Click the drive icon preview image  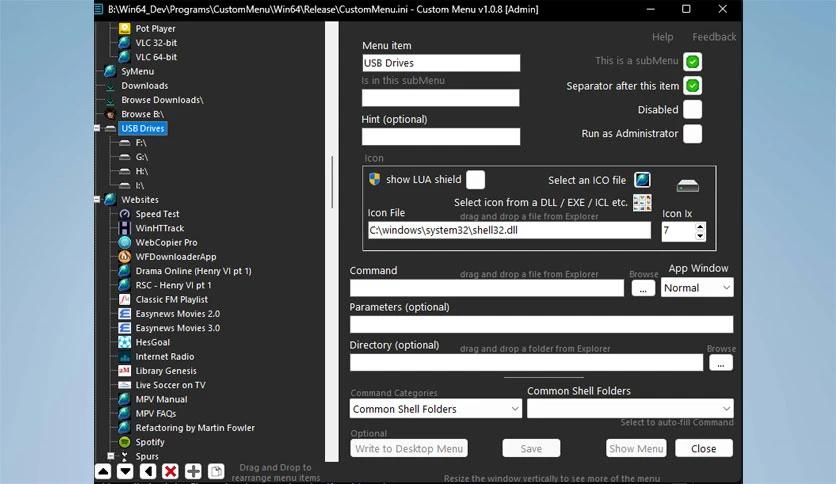687,185
